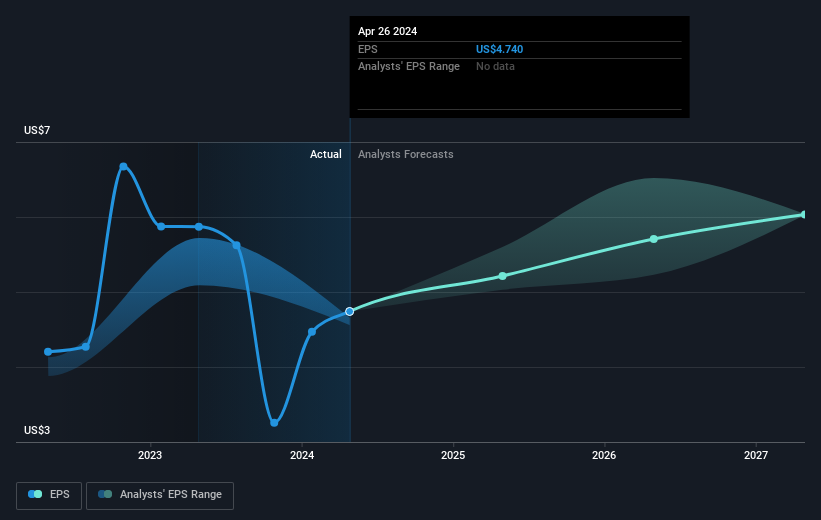Select the peak EPS data point near US$7
821x520 pixels.
[124, 167]
